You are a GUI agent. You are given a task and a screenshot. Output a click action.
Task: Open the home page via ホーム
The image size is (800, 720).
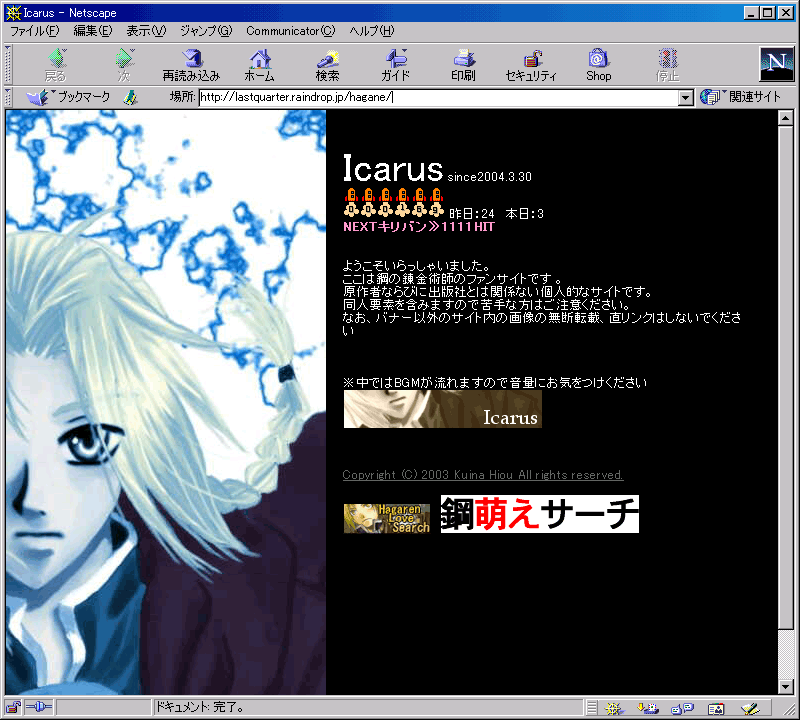click(260, 65)
